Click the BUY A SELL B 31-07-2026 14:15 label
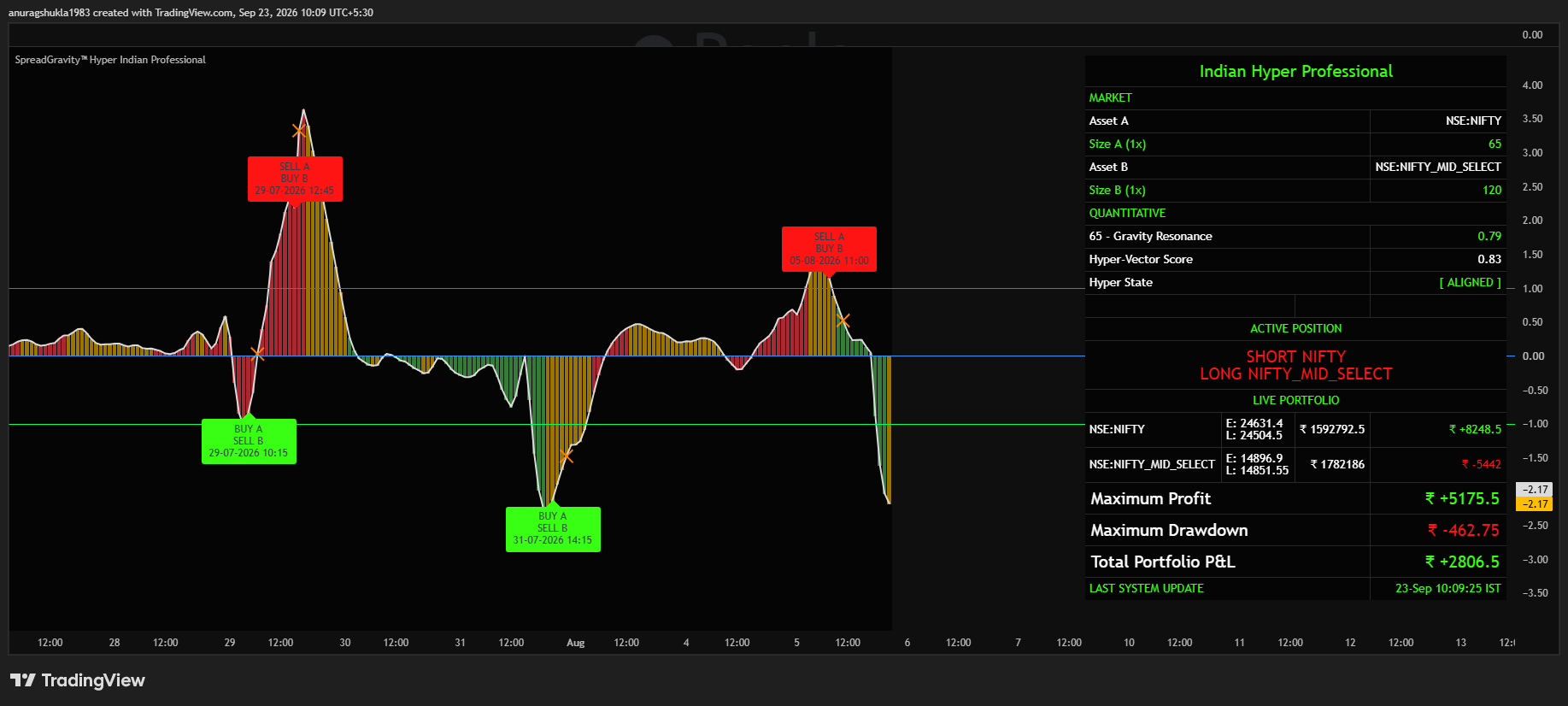This screenshot has width=1568, height=706. 553,528
